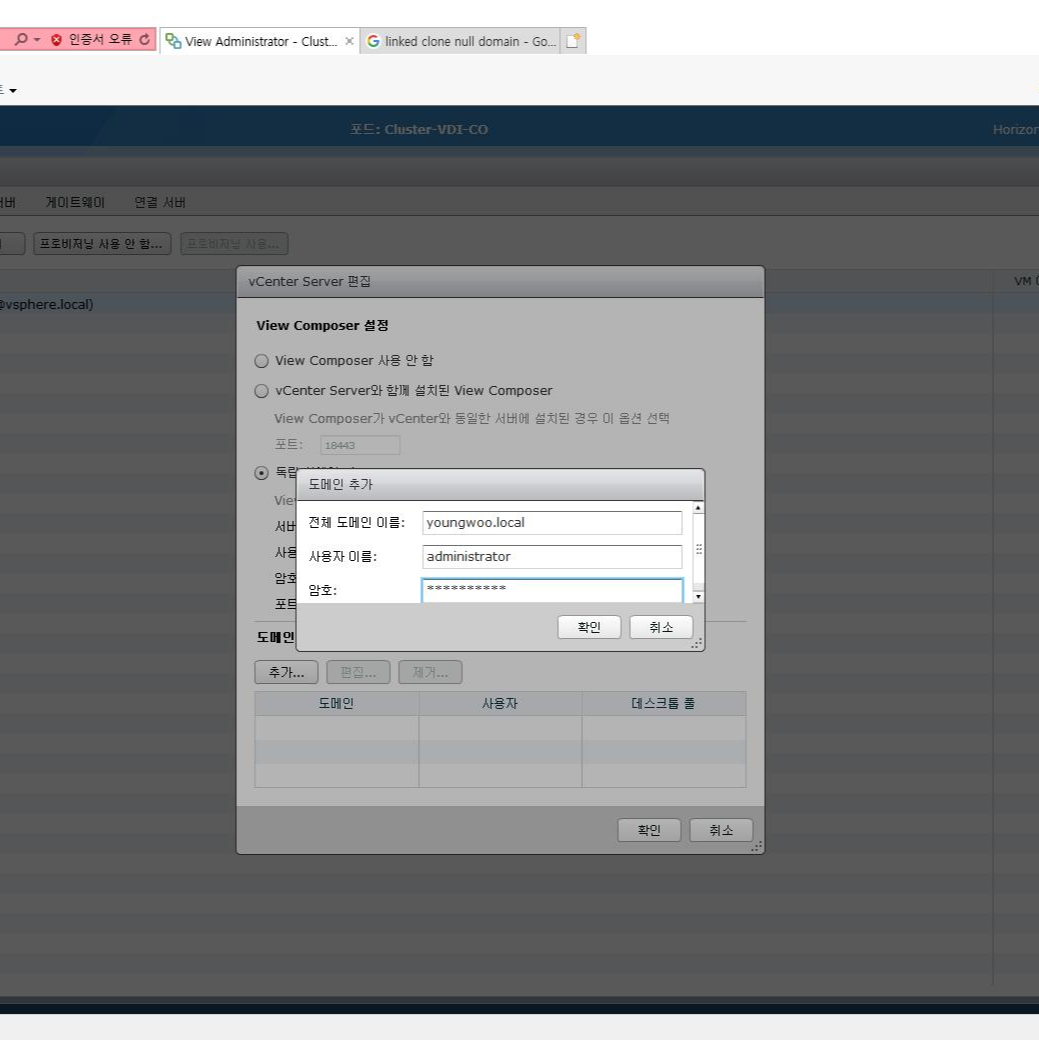
Task: Confirm with 확인 in vCenter Server 편집 dialog
Action: (x=649, y=830)
